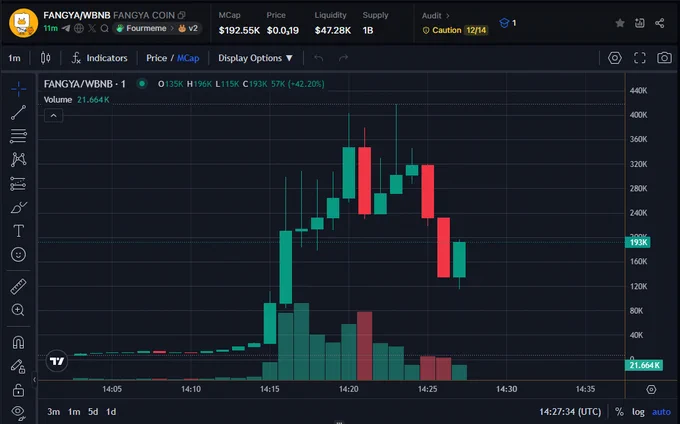Click the FANGYA token logo
This screenshot has width=680, height=424.
click(x=23, y=23)
